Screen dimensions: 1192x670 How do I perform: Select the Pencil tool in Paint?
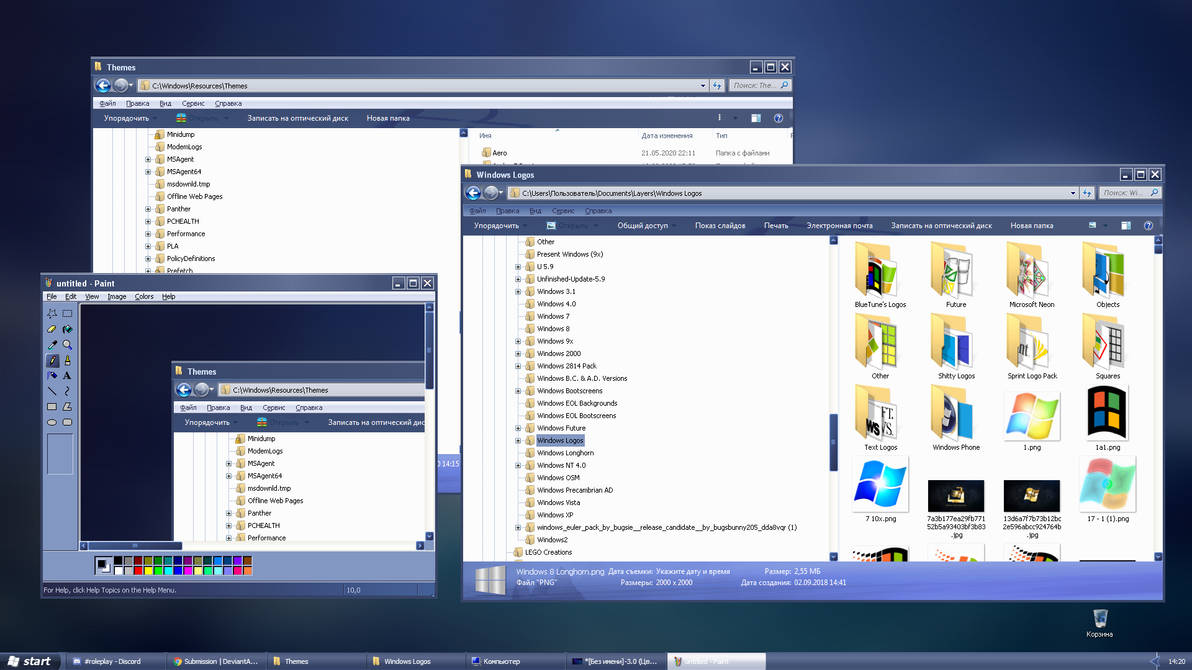52,360
